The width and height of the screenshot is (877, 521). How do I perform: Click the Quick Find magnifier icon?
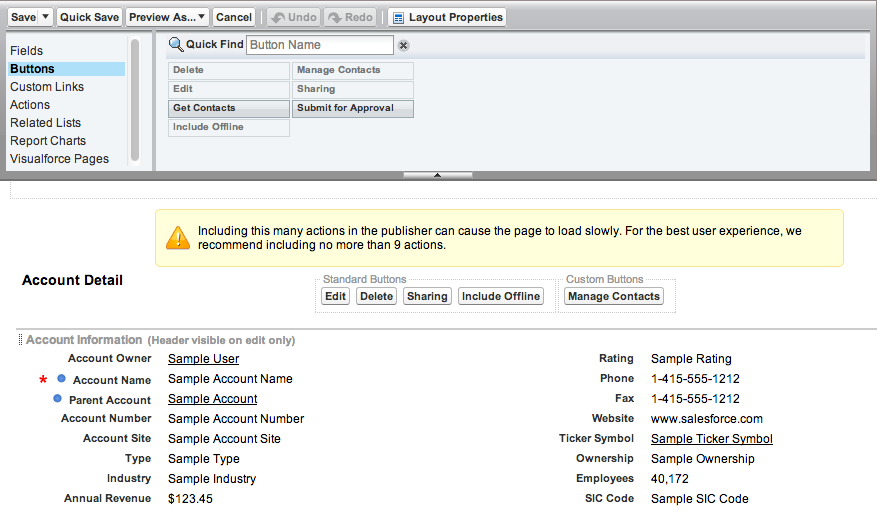tap(176, 44)
